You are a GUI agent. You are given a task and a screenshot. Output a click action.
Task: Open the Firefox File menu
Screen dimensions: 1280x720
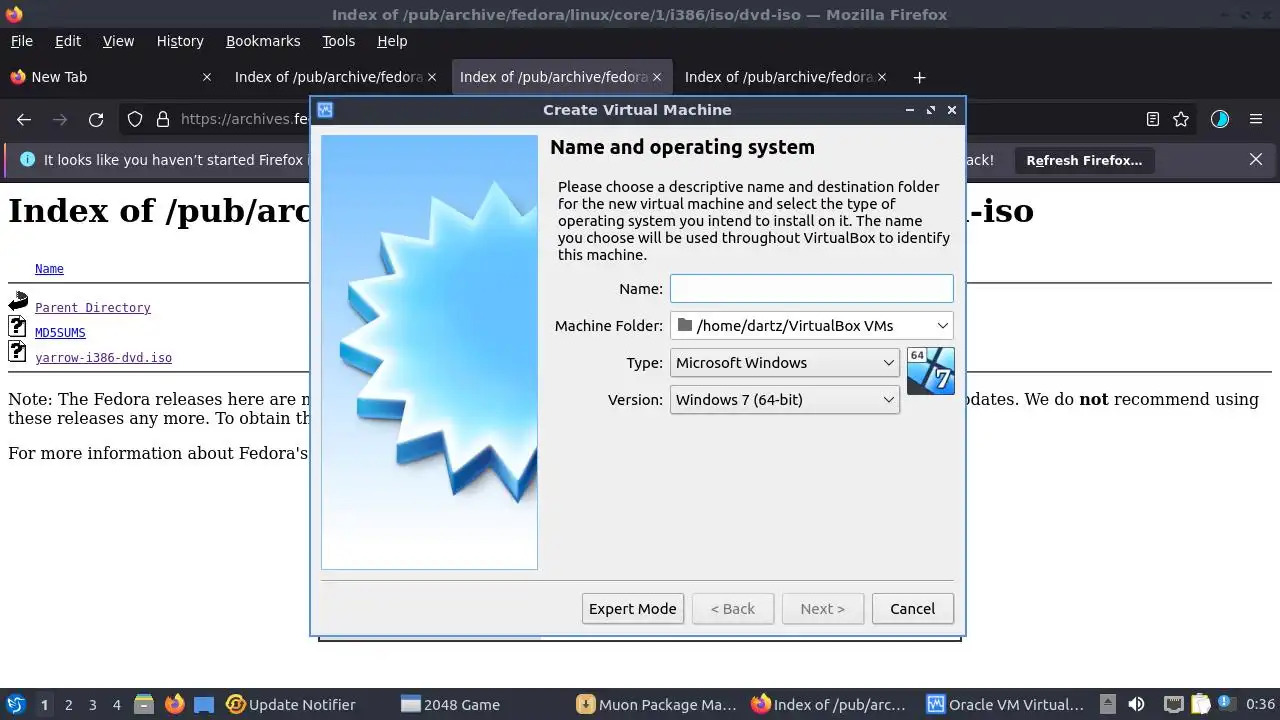[x=22, y=41]
